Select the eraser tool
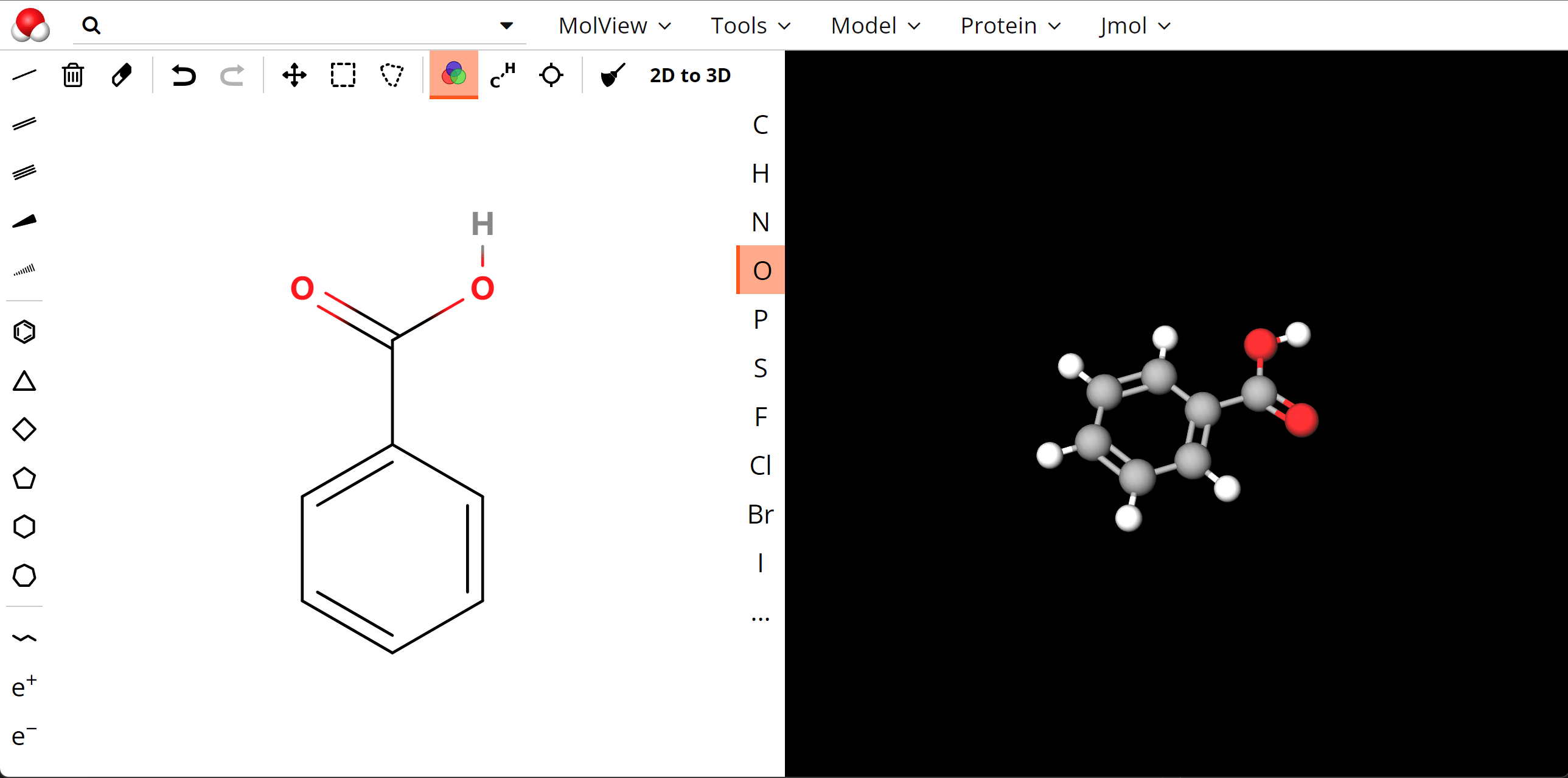This screenshot has height=778, width=1568. tap(122, 75)
